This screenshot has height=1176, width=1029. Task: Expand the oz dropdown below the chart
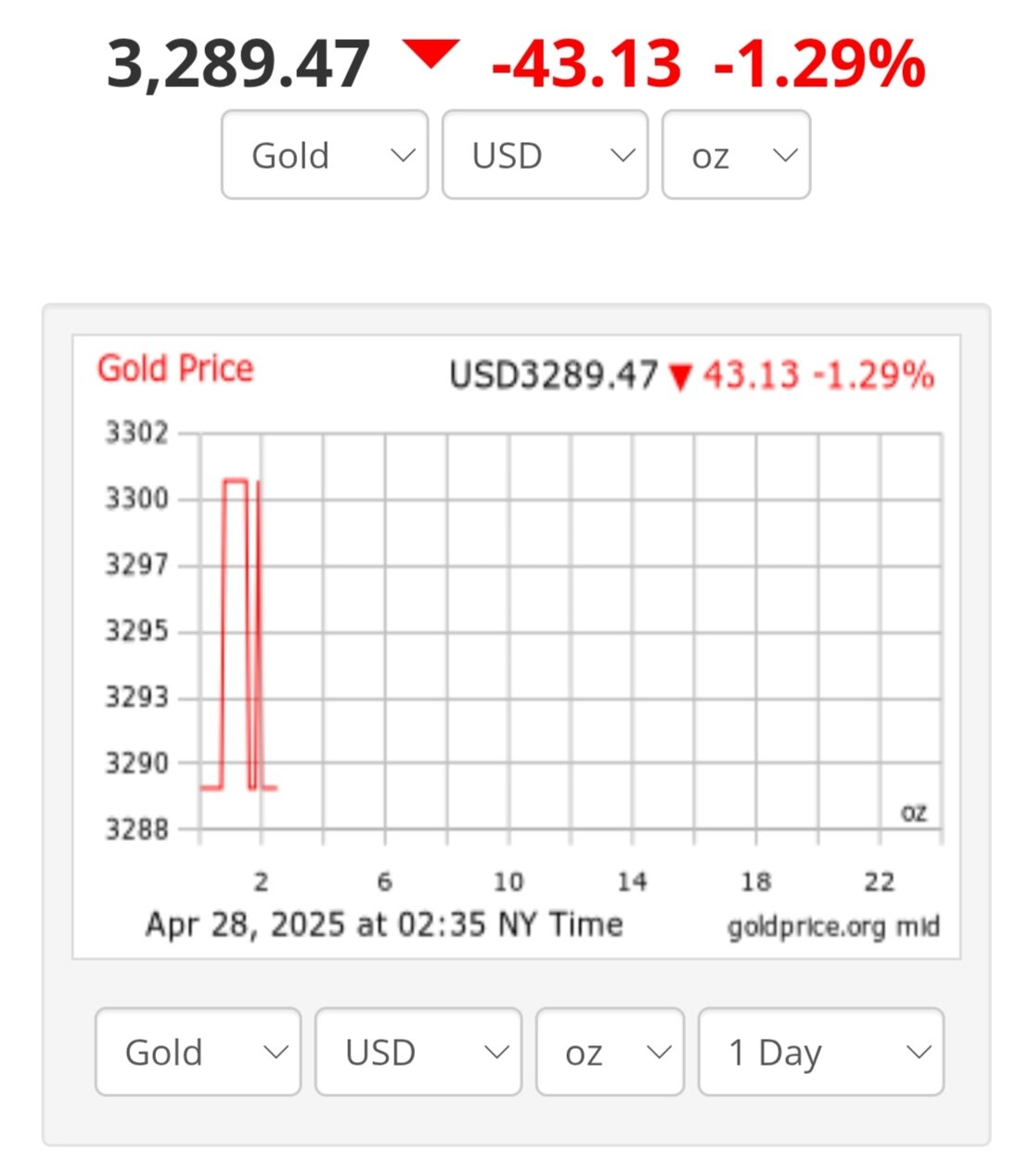(x=610, y=1052)
